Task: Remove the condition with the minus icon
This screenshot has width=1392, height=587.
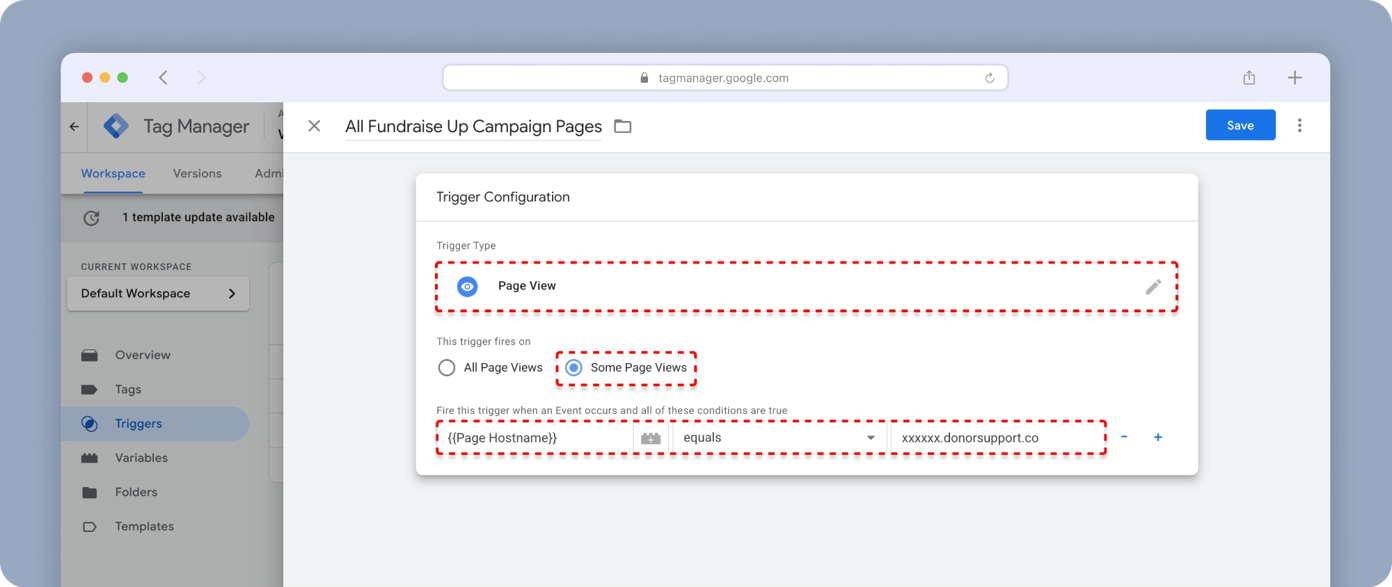Action: click(x=1125, y=437)
